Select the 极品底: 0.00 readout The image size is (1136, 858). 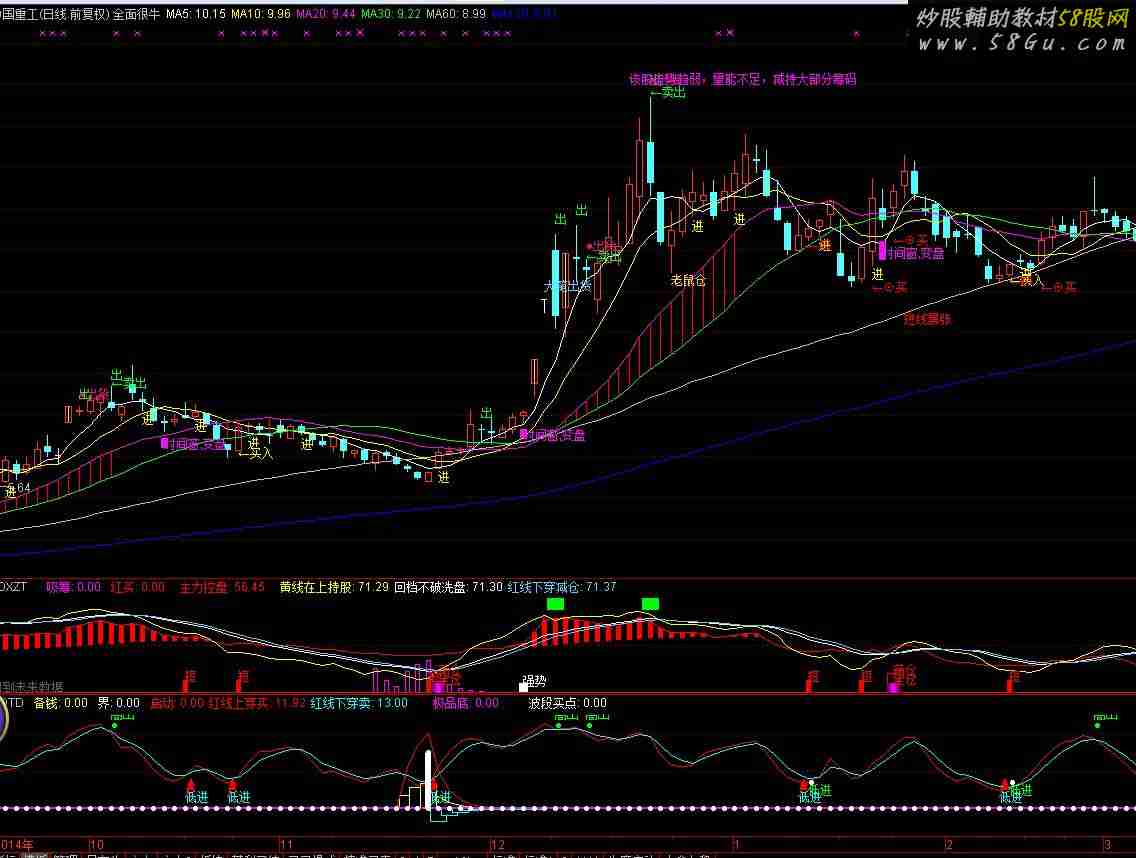coord(466,703)
